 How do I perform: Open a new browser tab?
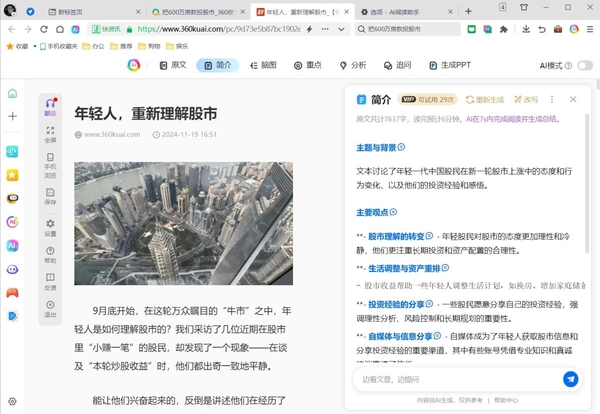[x=468, y=11]
